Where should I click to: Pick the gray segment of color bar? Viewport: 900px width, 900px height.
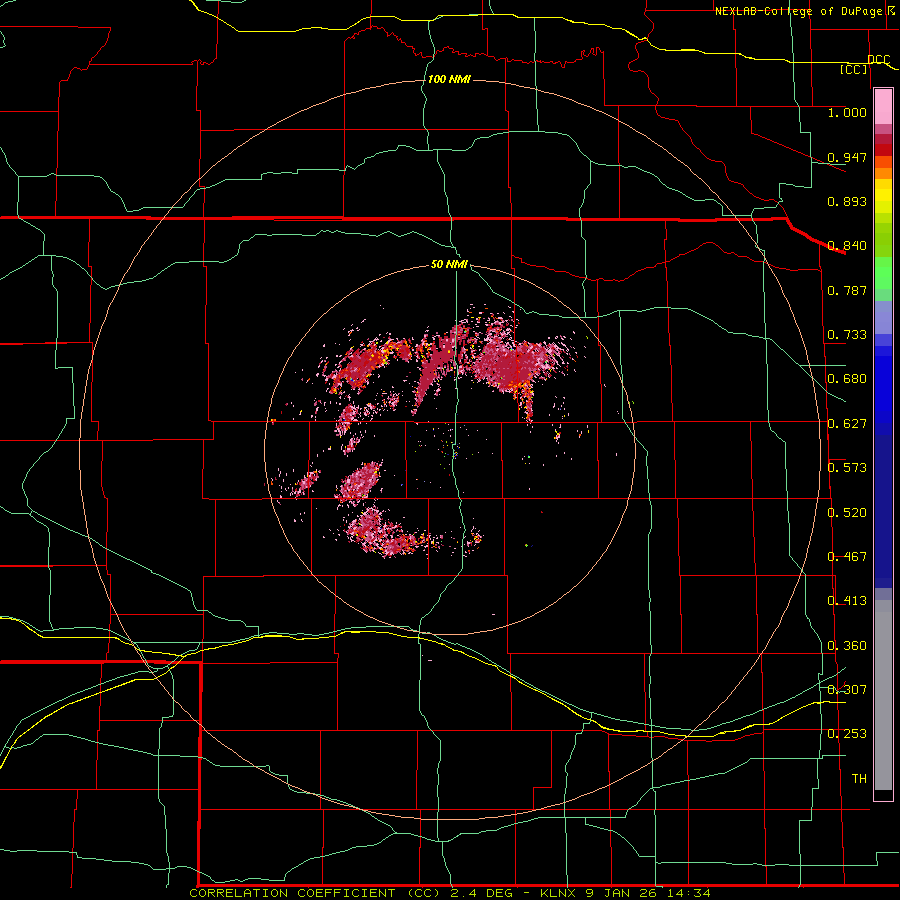883,695
